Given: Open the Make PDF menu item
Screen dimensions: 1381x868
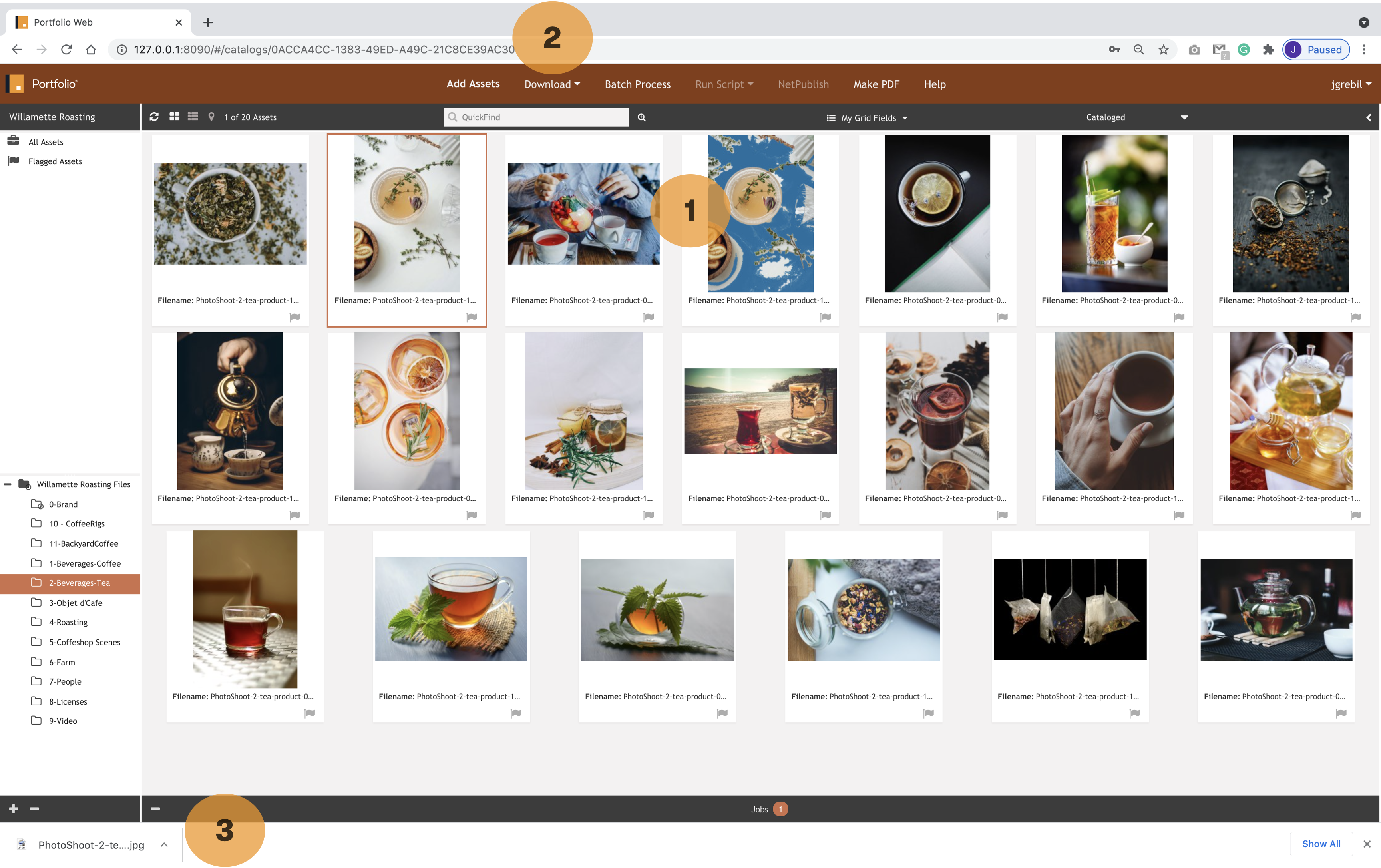Looking at the screenshot, I should pyautogui.click(x=876, y=84).
